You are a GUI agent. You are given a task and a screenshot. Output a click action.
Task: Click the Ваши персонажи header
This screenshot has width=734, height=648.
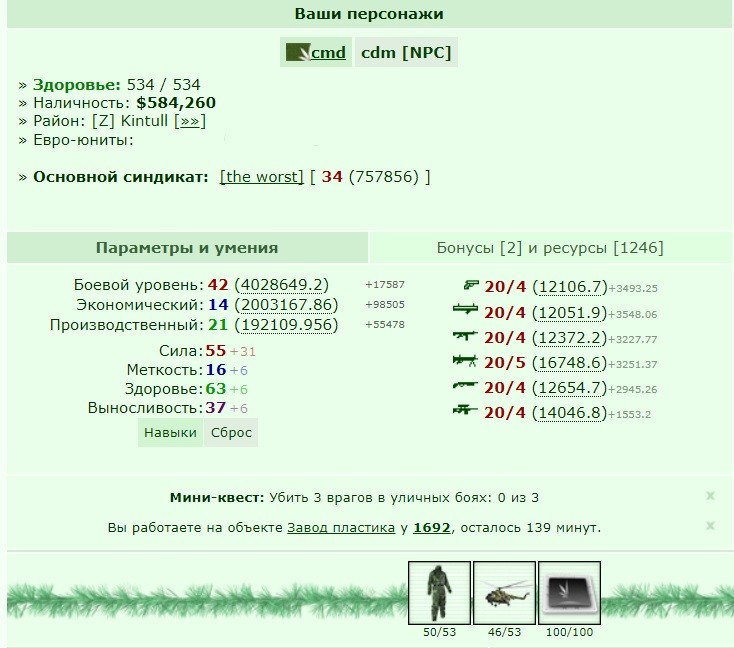[369, 14]
